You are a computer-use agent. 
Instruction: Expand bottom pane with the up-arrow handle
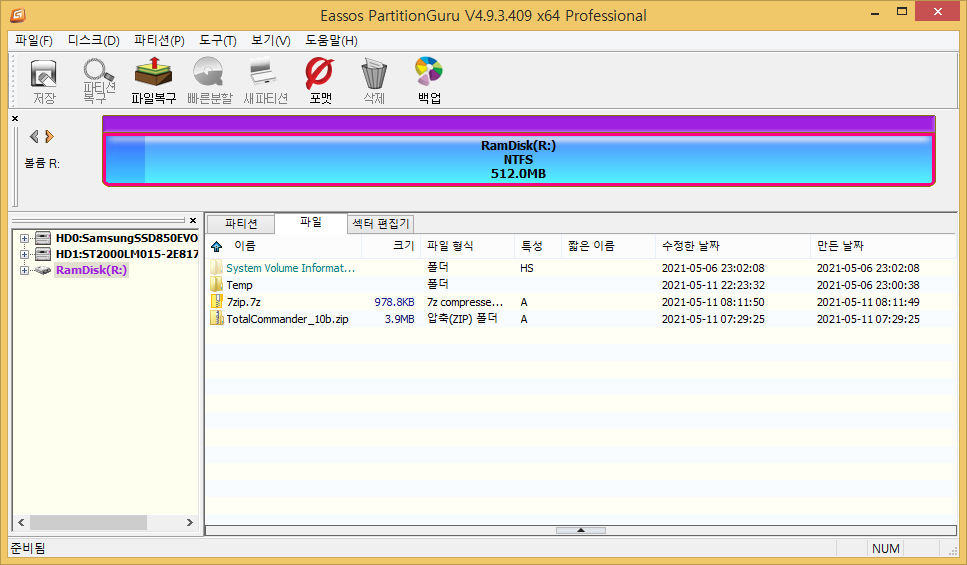point(580,530)
